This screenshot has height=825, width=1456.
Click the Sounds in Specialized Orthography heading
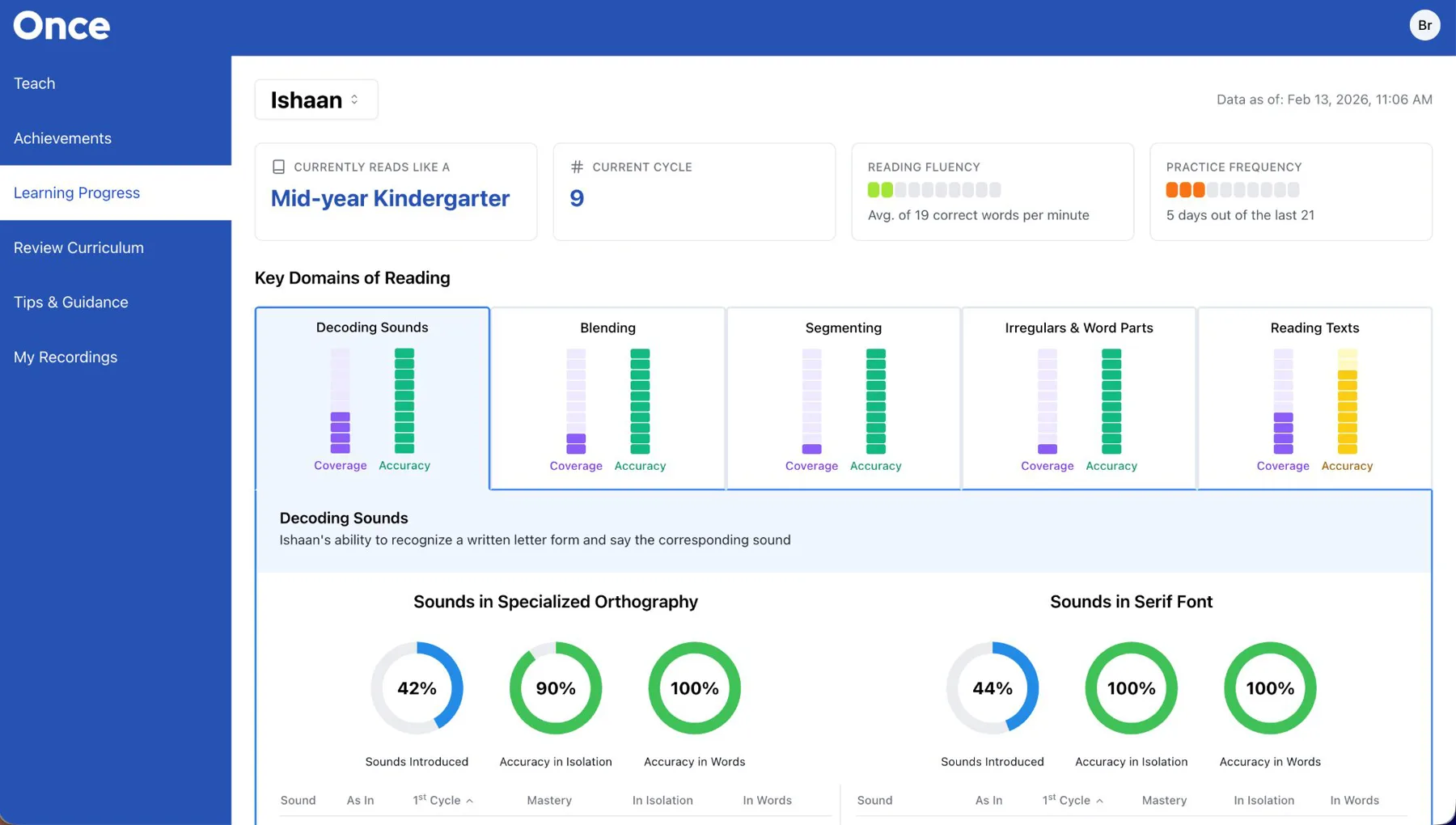coord(556,602)
